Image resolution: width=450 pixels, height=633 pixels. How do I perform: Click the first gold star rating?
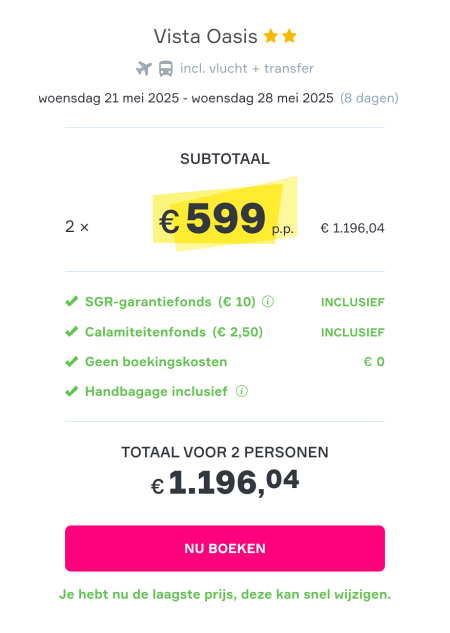click(x=271, y=36)
